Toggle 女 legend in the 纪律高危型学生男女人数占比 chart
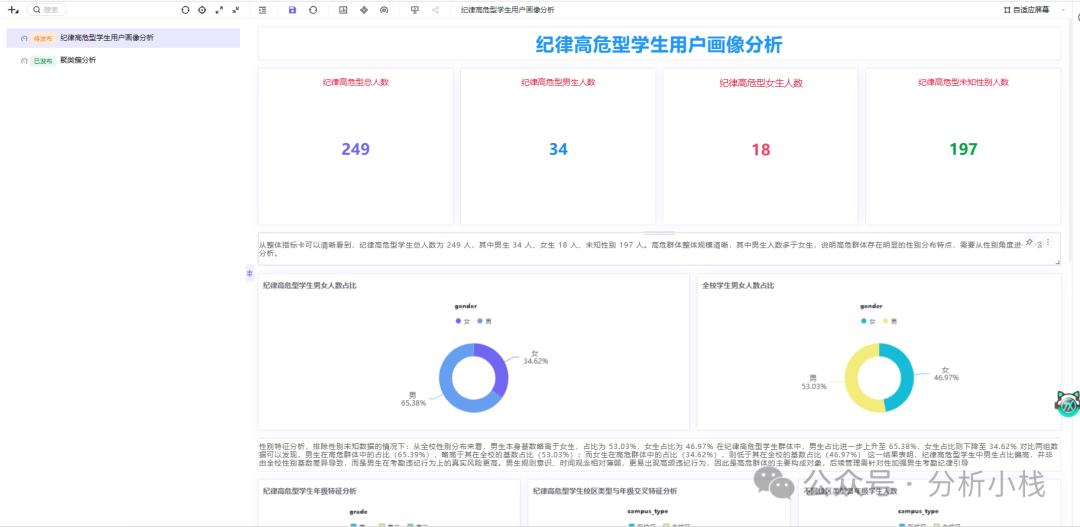This screenshot has width=1080, height=527. coord(462,321)
